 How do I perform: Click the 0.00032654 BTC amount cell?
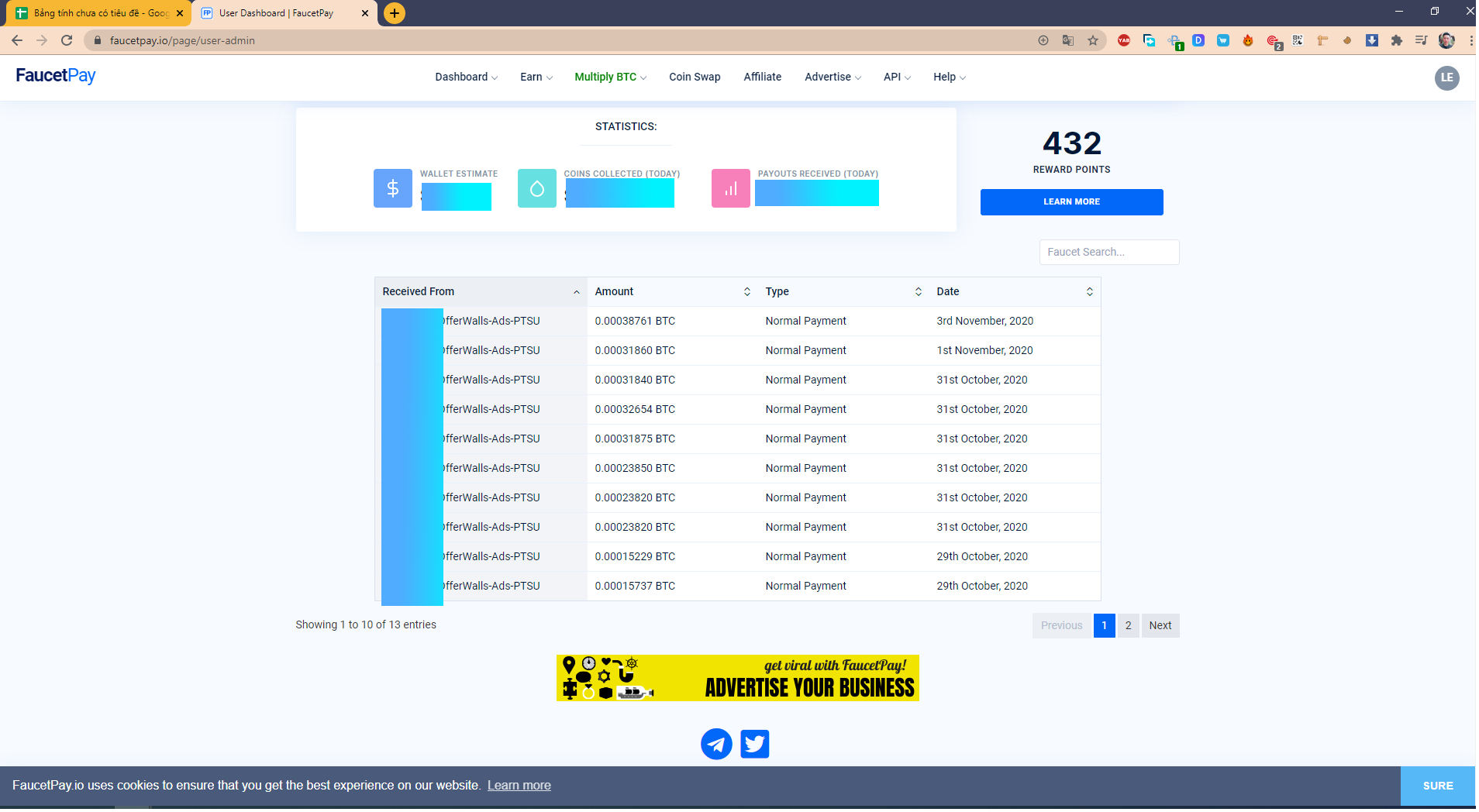pyautogui.click(x=635, y=409)
